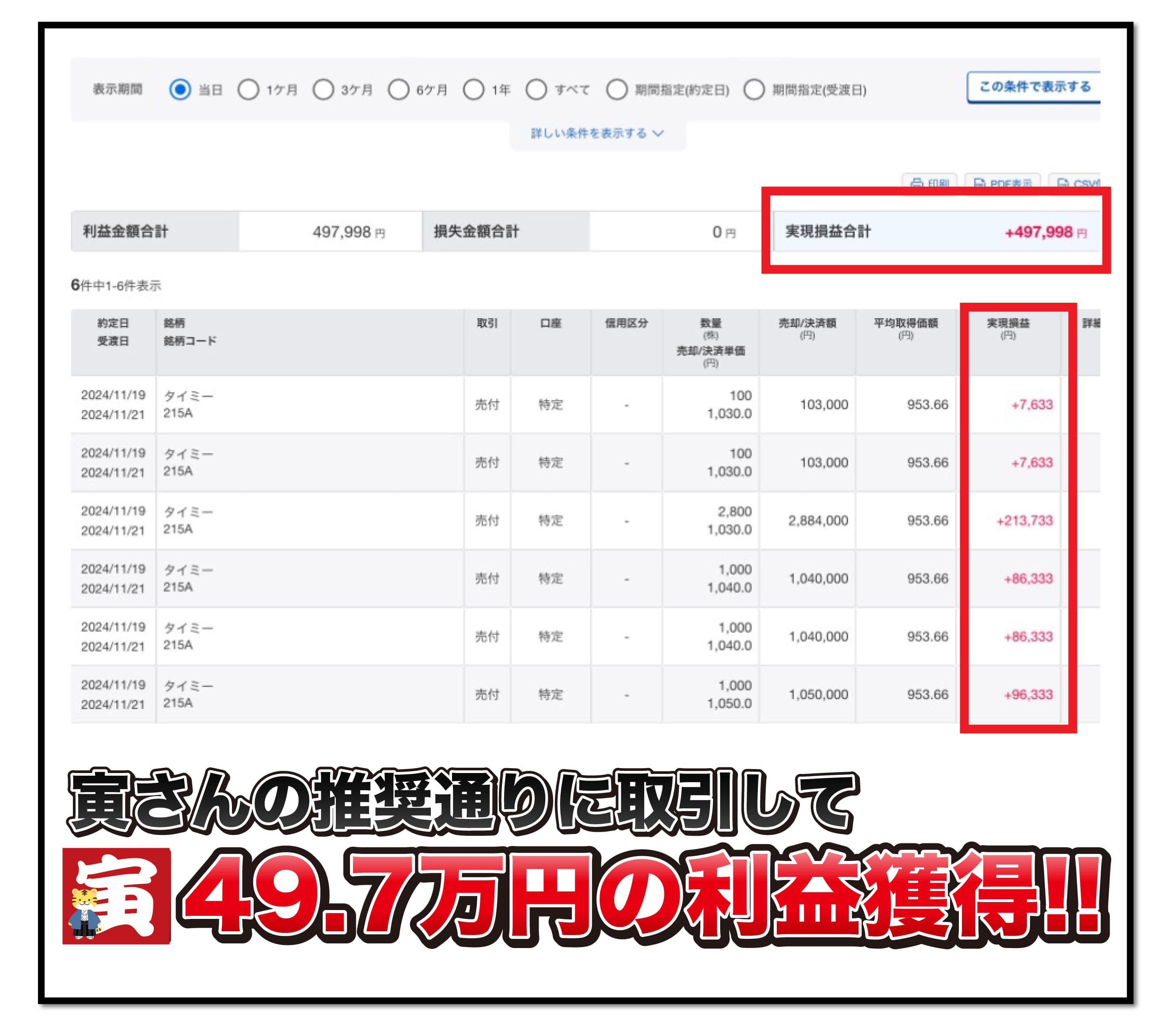1163x1036 pixels.
Task: Select the 当日 radio button
Action: 180,89
